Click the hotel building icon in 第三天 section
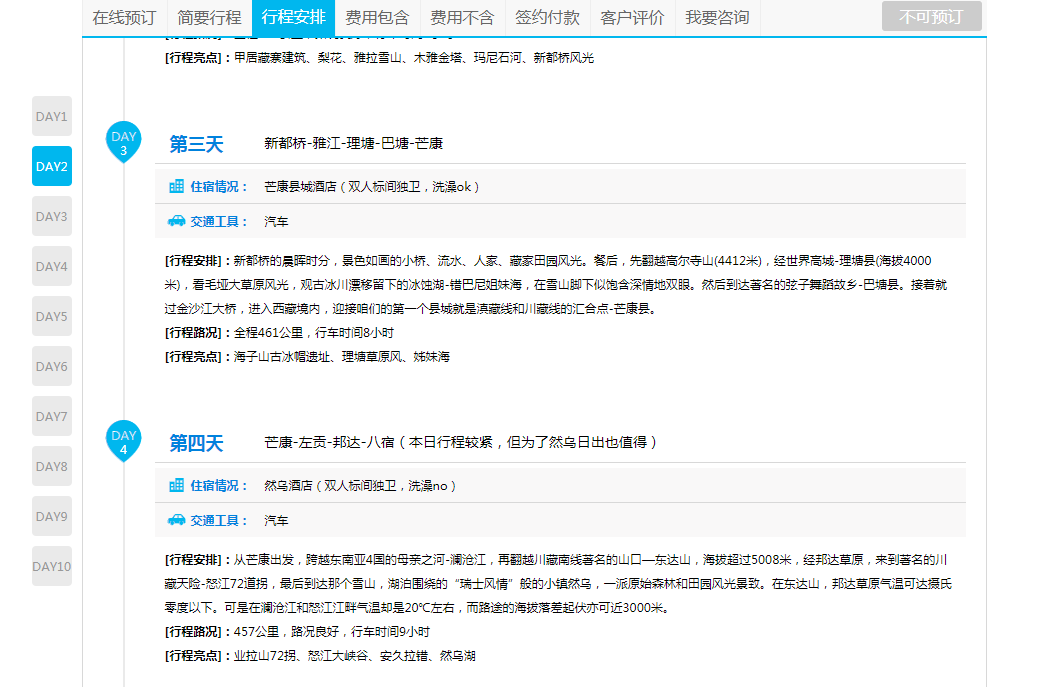The width and height of the screenshot is (1038, 687). (177, 186)
